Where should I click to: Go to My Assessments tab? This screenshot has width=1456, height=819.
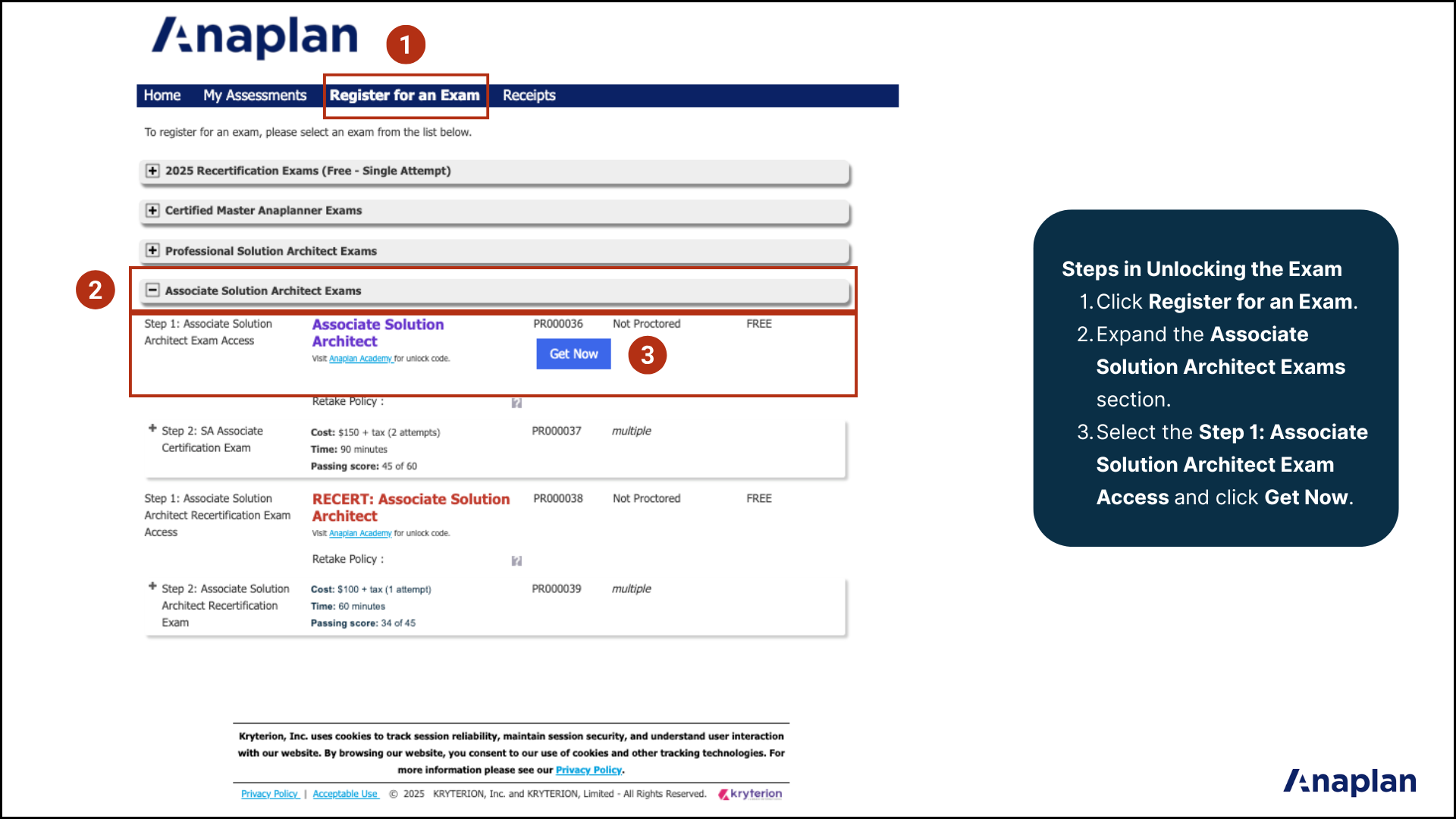255,96
